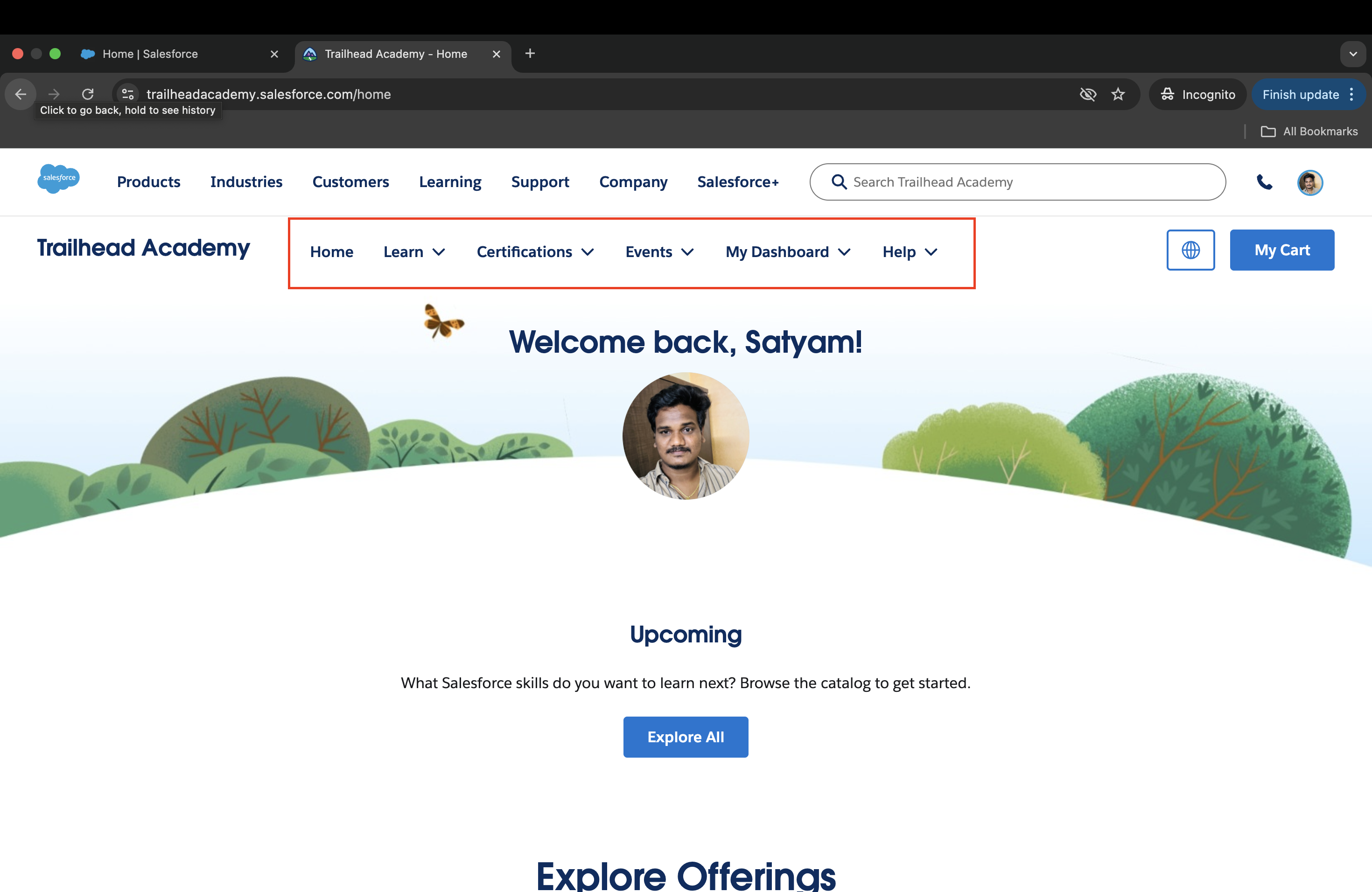Go to Home in Academy navigation

[x=331, y=252]
